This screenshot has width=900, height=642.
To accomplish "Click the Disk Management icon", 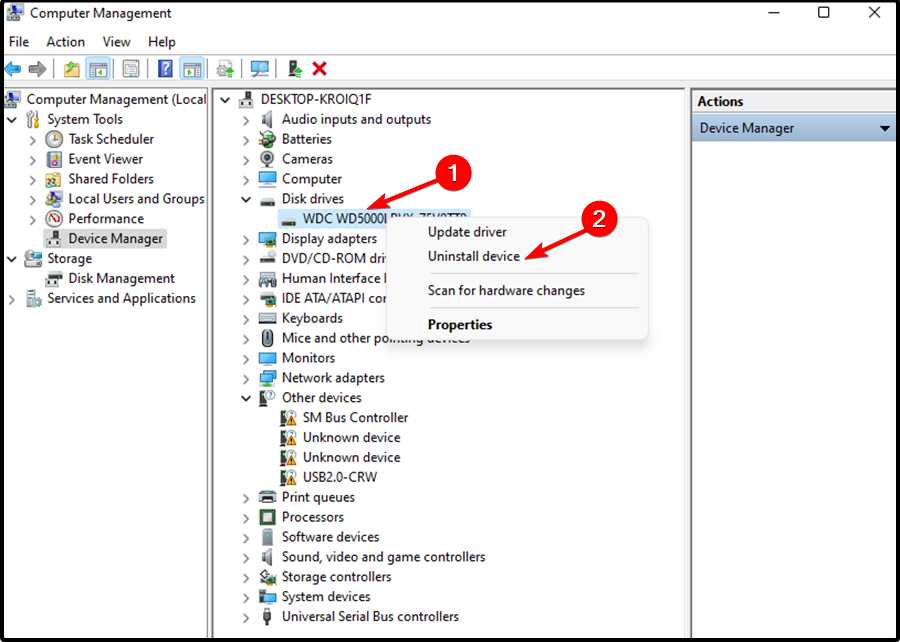I will [x=54, y=279].
